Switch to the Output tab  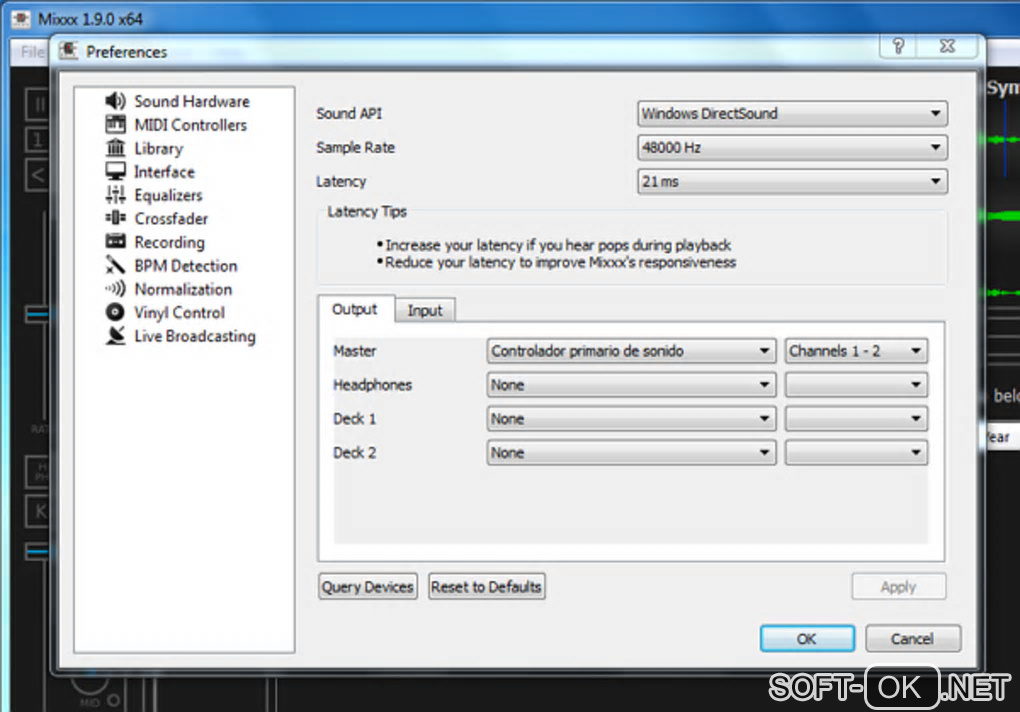pos(355,309)
